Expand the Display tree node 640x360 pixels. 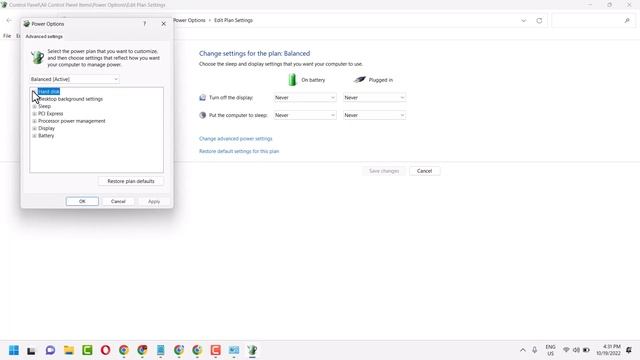(34, 128)
